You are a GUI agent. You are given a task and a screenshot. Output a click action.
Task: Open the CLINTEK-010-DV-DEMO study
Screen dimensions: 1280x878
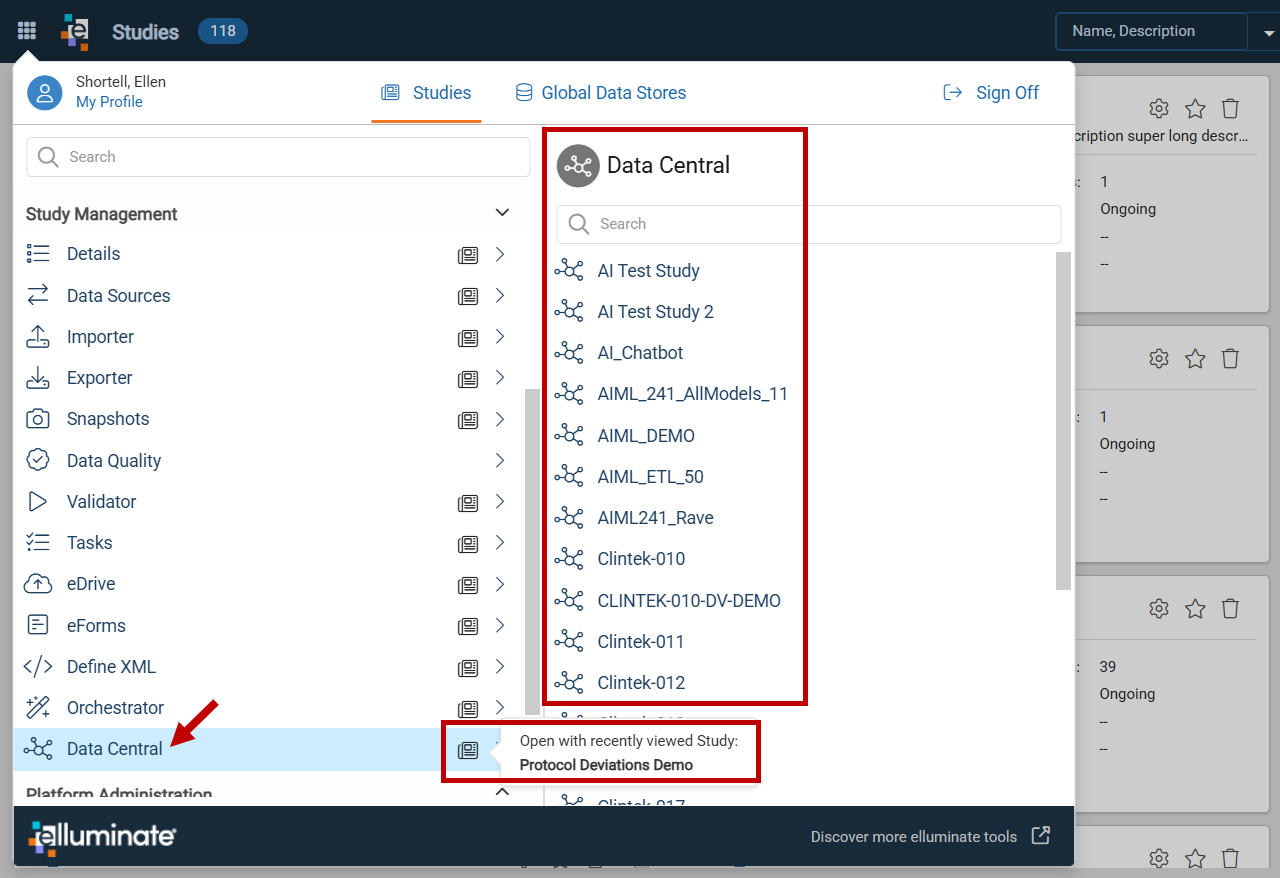tap(689, 601)
